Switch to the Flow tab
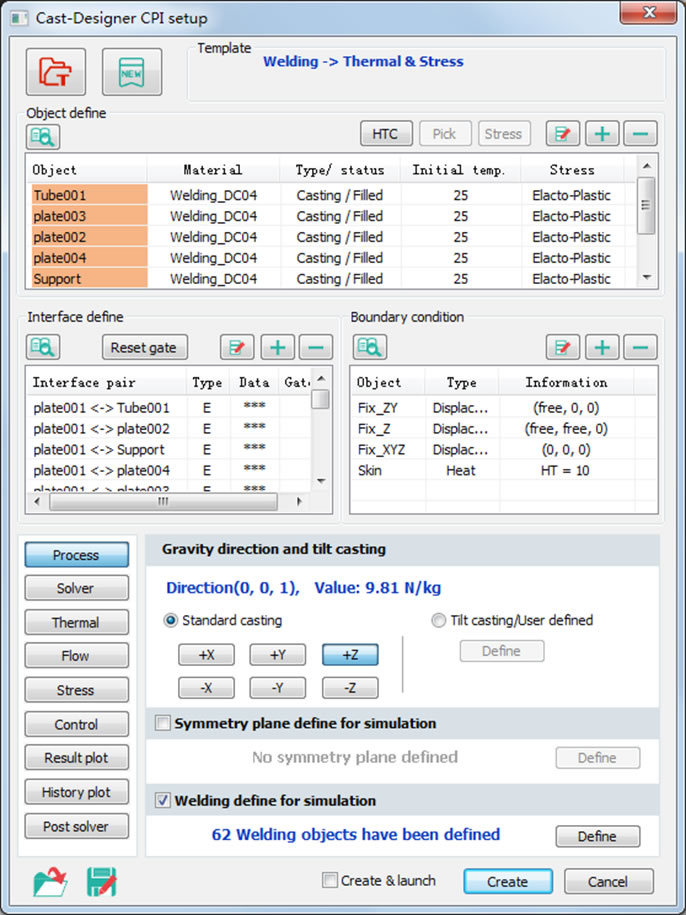The image size is (686, 915). 76,656
